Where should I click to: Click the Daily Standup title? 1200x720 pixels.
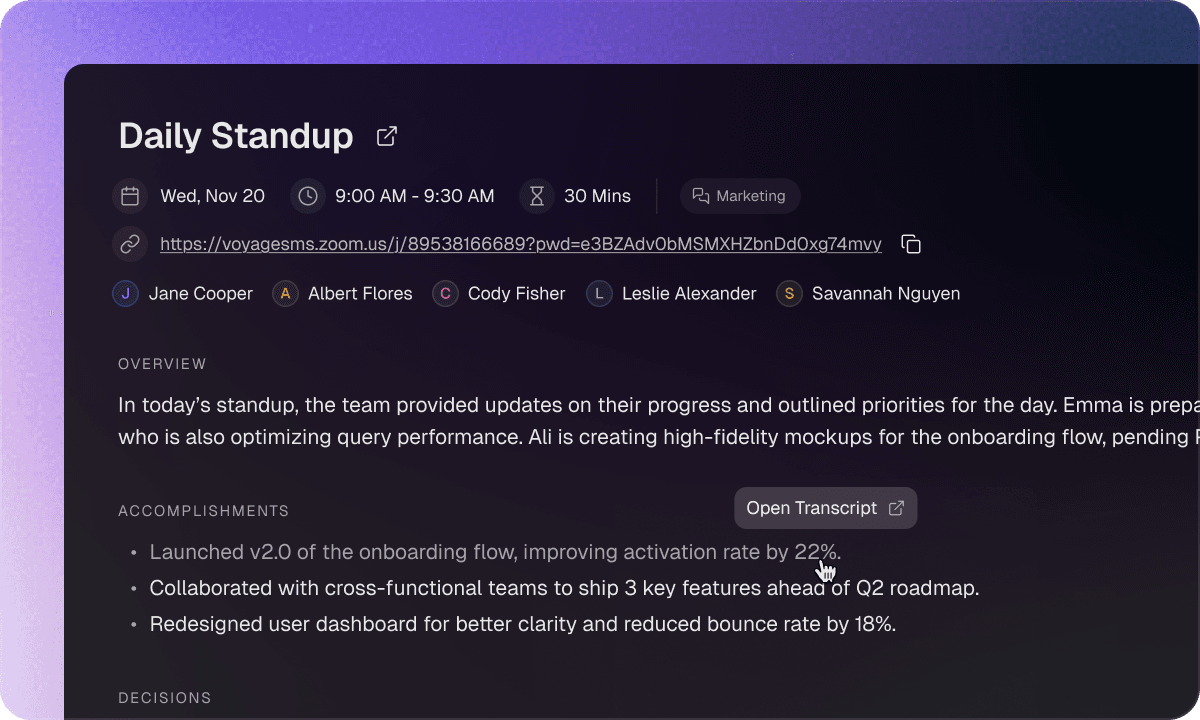[x=236, y=136]
